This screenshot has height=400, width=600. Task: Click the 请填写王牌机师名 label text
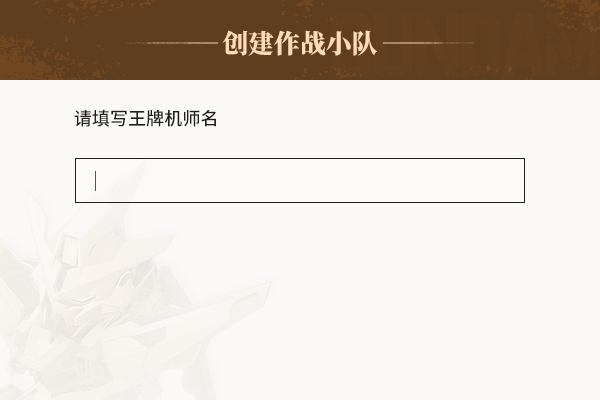(x=146, y=118)
